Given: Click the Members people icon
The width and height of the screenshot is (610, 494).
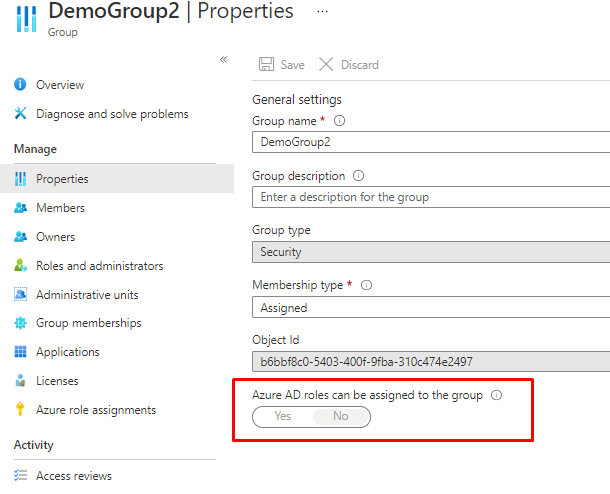Looking at the screenshot, I should tap(20, 208).
